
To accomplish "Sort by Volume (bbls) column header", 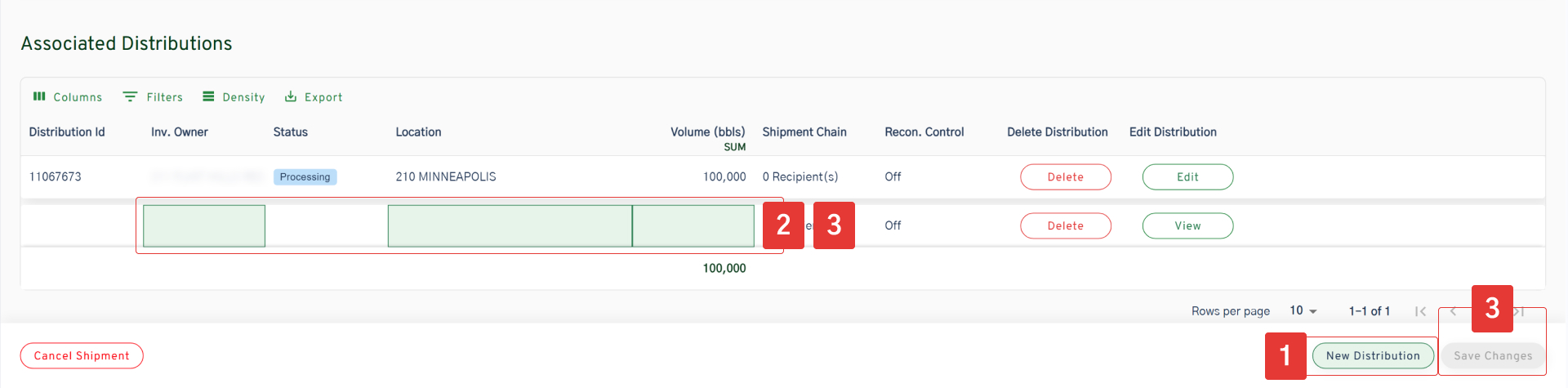I will point(707,132).
